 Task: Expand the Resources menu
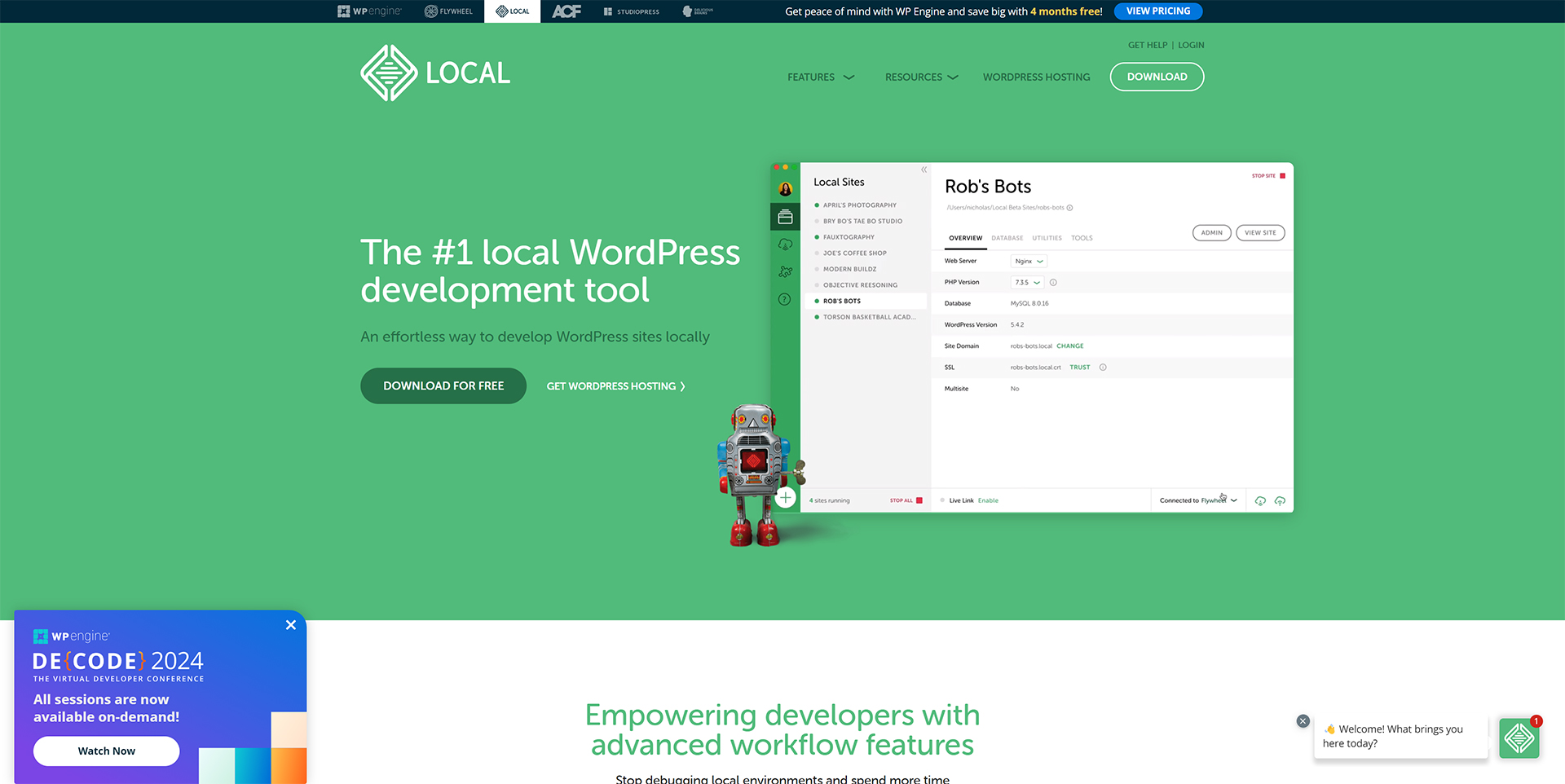922,77
